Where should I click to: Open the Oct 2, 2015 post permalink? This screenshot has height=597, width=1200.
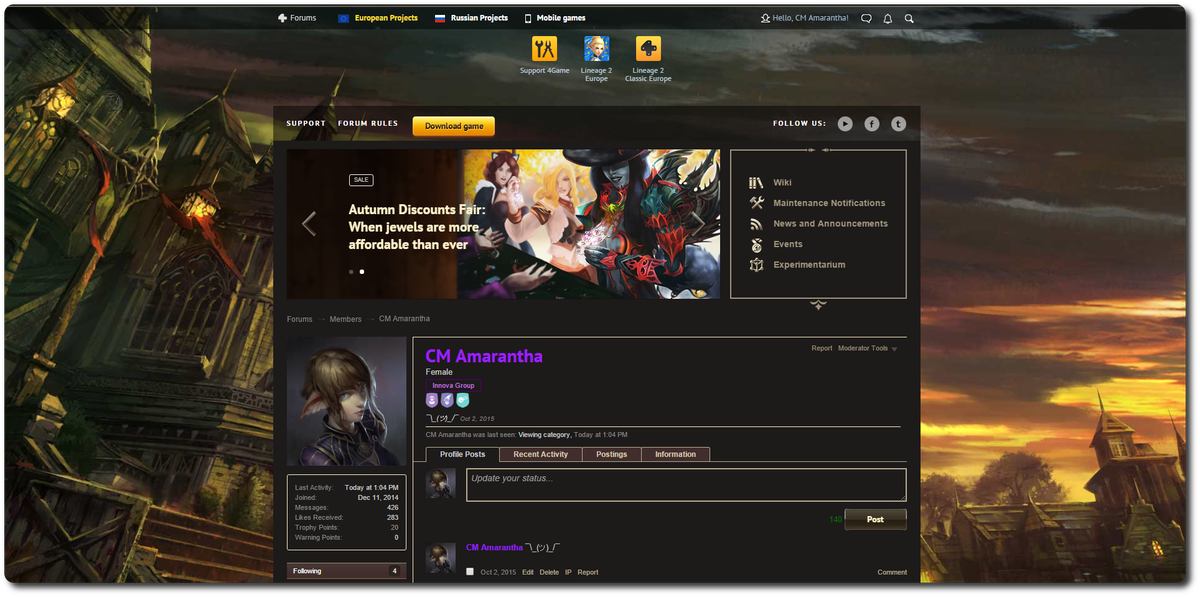tap(498, 573)
